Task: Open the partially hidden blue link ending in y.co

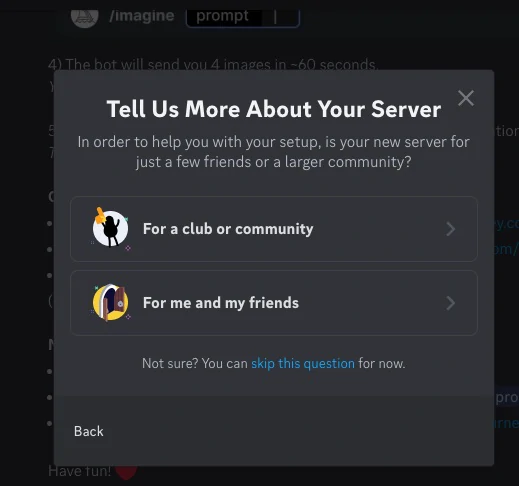Action: (x=506, y=223)
